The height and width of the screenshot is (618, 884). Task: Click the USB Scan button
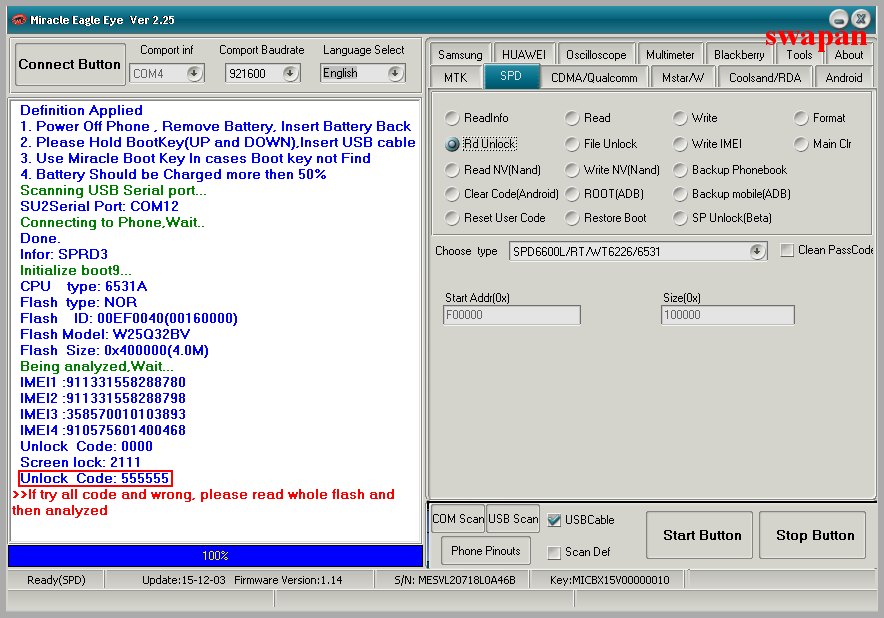click(x=513, y=519)
